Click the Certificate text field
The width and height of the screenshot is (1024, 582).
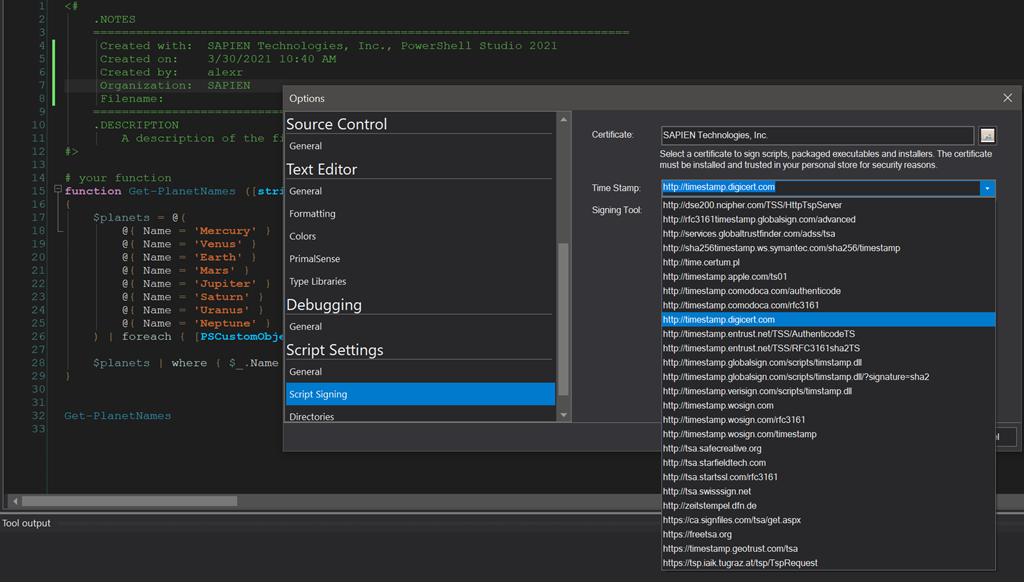pyautogui.click(x=817, y=135)
